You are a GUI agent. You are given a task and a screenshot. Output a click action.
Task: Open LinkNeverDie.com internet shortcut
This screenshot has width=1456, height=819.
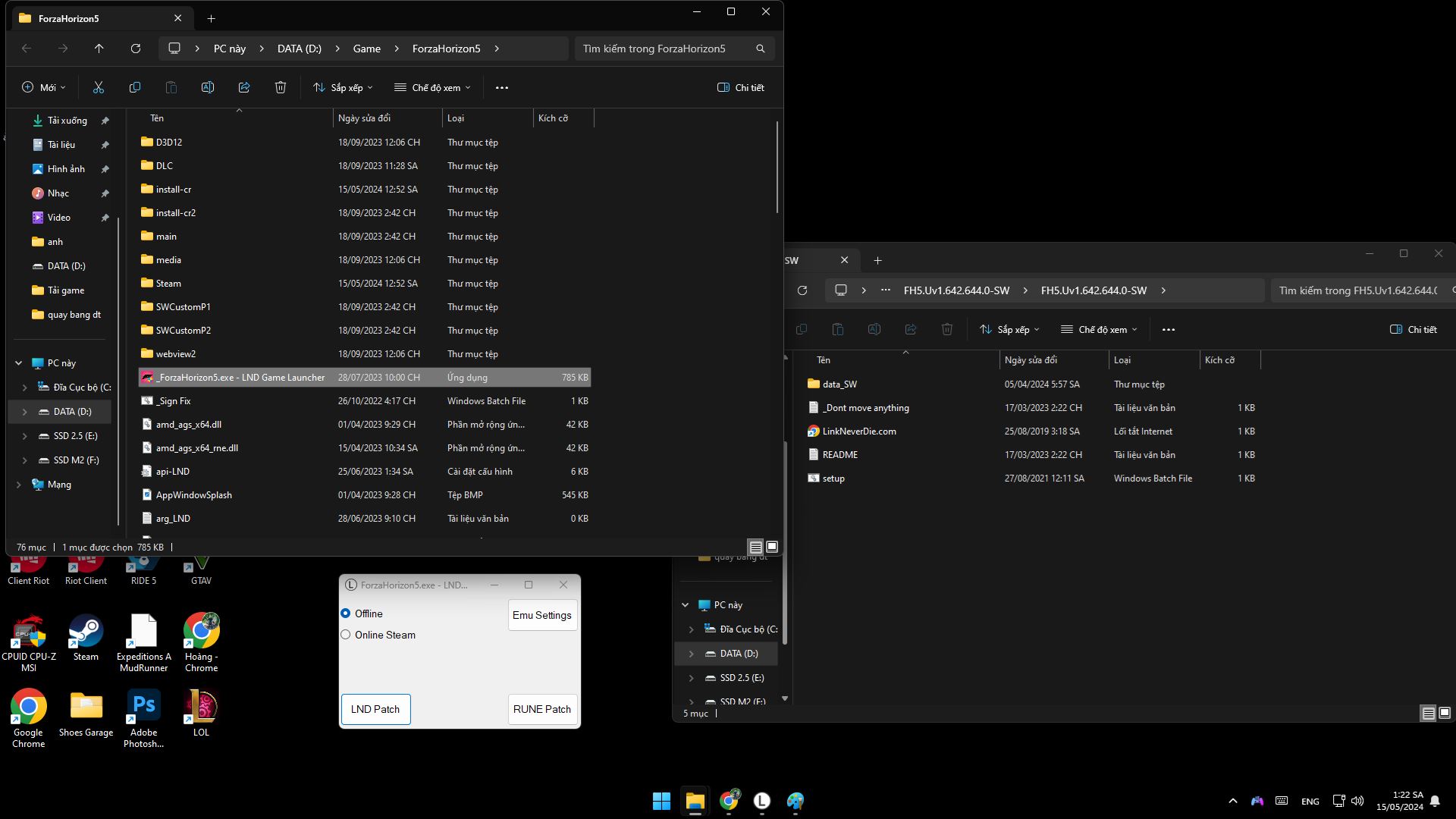[859, 430]
